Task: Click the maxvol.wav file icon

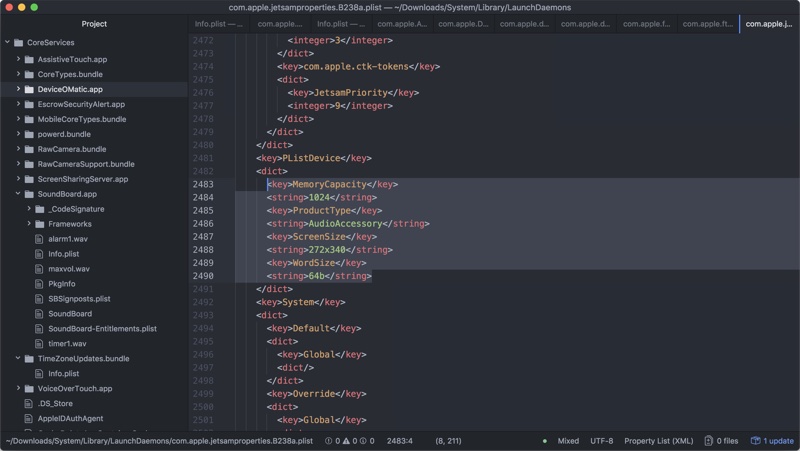Action: click(39, 269)
